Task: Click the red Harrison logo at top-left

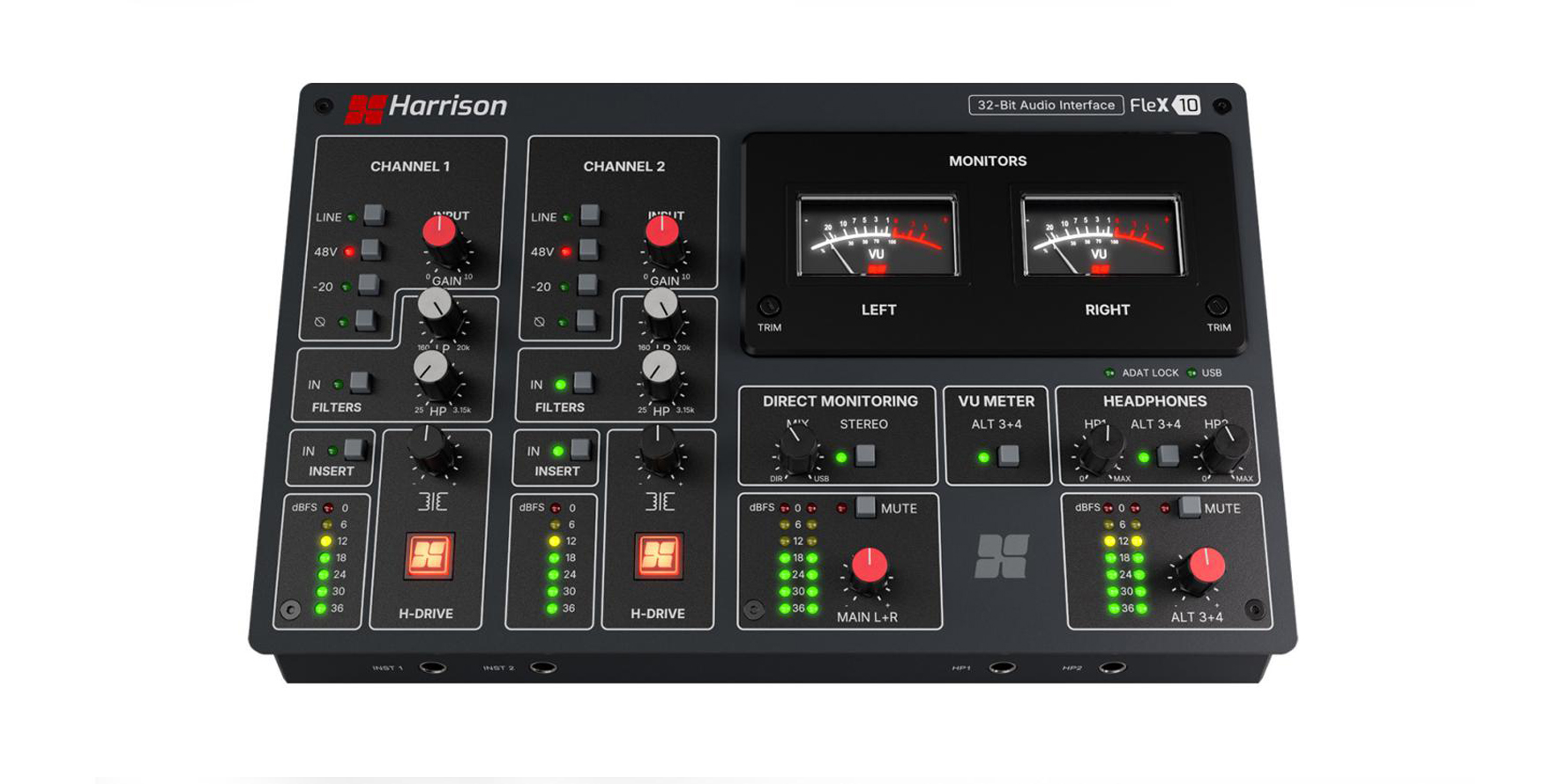Action: (x=366, y=108)
